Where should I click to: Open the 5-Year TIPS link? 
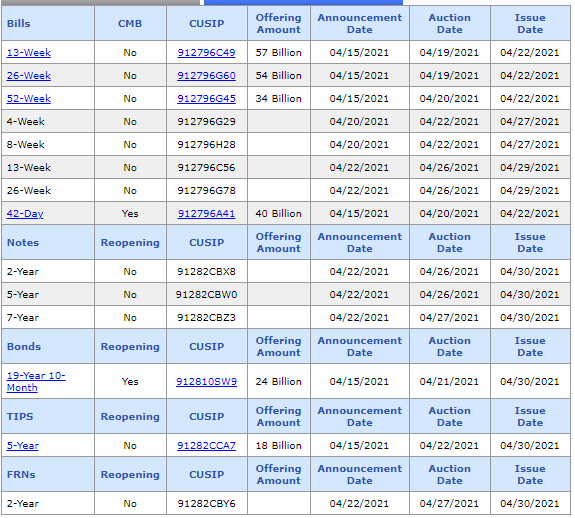click(23, 446)
